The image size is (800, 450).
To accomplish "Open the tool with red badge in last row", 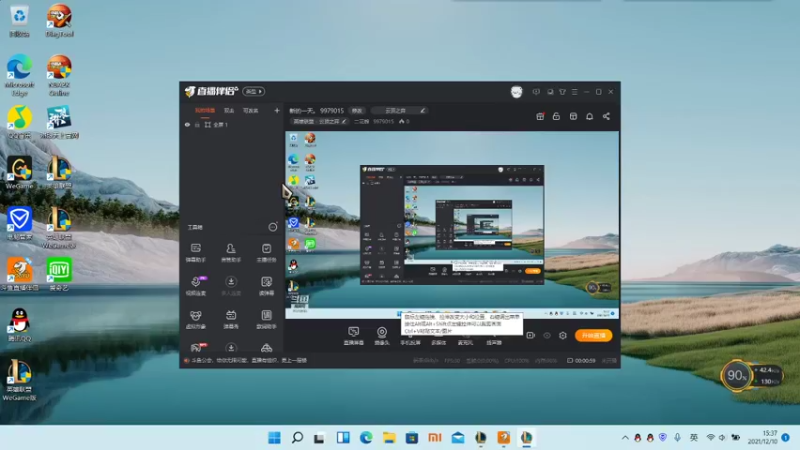I will [x=196, y=347].
